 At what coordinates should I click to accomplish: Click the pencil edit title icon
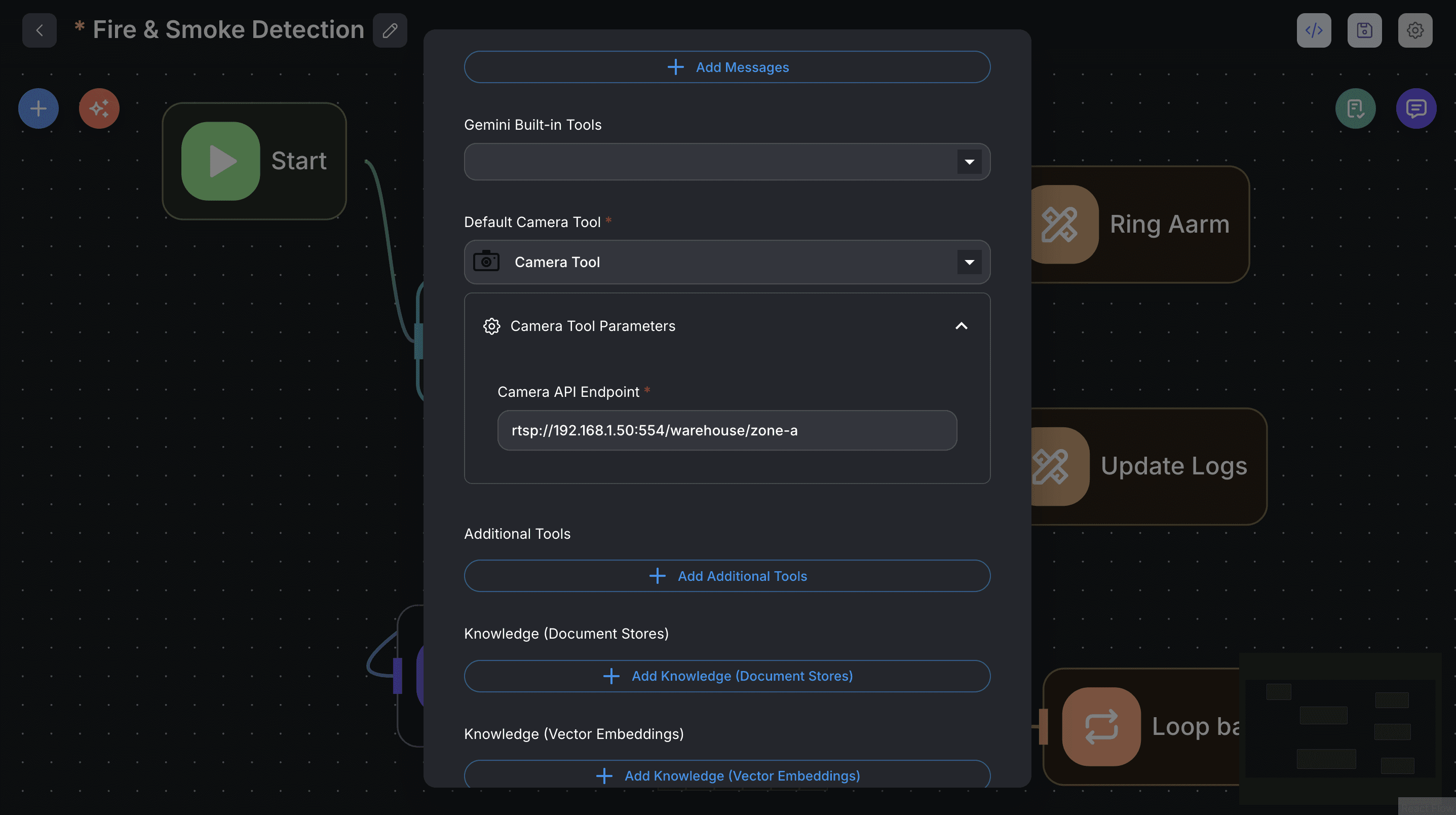pyautogui.click(x=390, y=30)
